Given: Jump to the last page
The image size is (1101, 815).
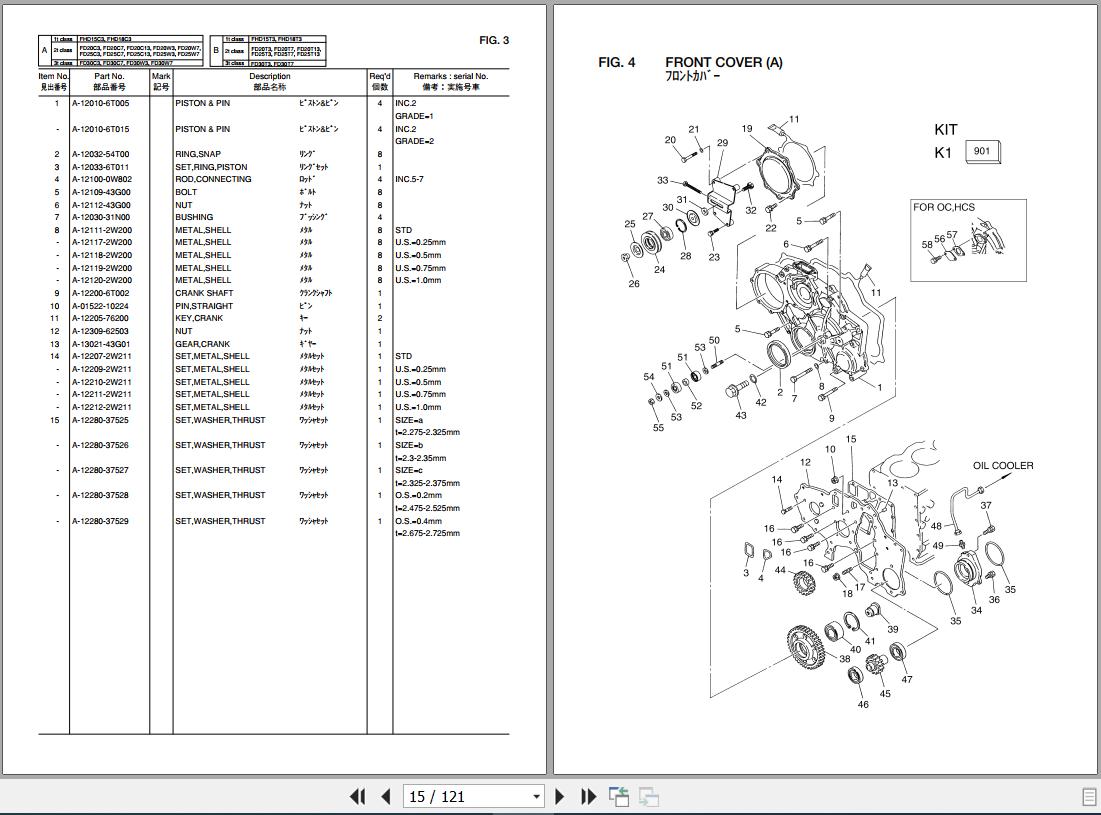Looking at the screenshot, I should point(587,796).
